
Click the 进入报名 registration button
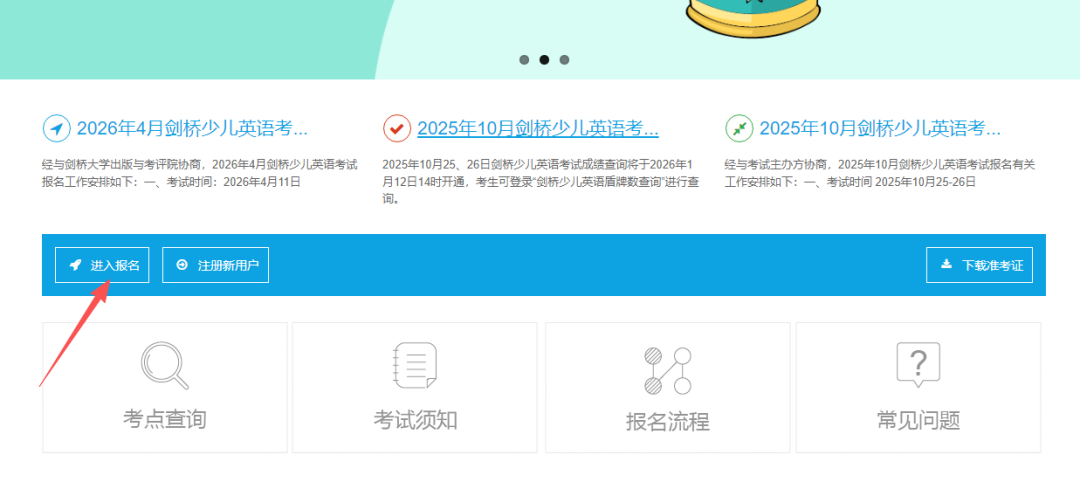point(102,265)
